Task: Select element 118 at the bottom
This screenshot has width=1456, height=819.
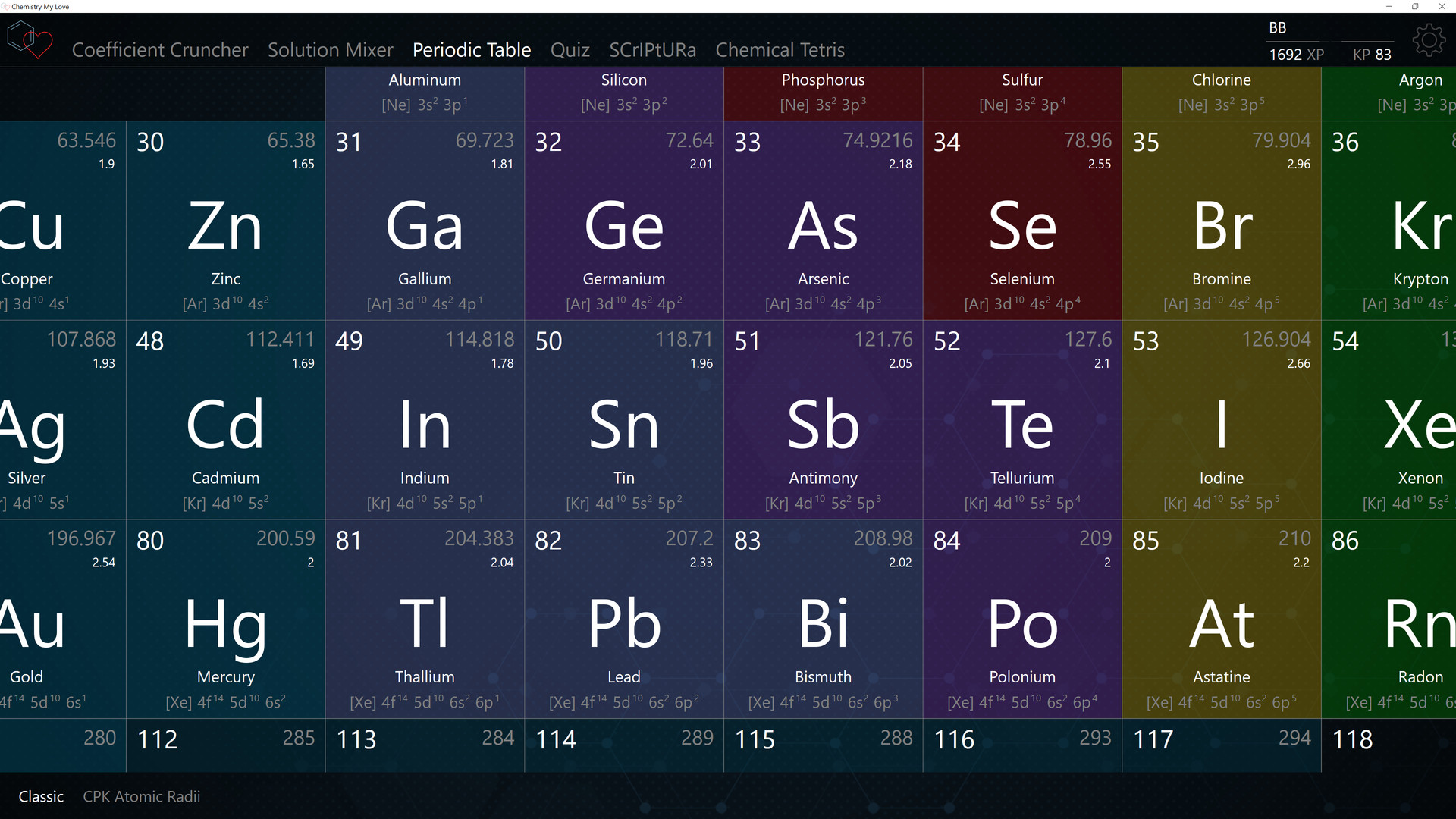Action: (1388, 745)
